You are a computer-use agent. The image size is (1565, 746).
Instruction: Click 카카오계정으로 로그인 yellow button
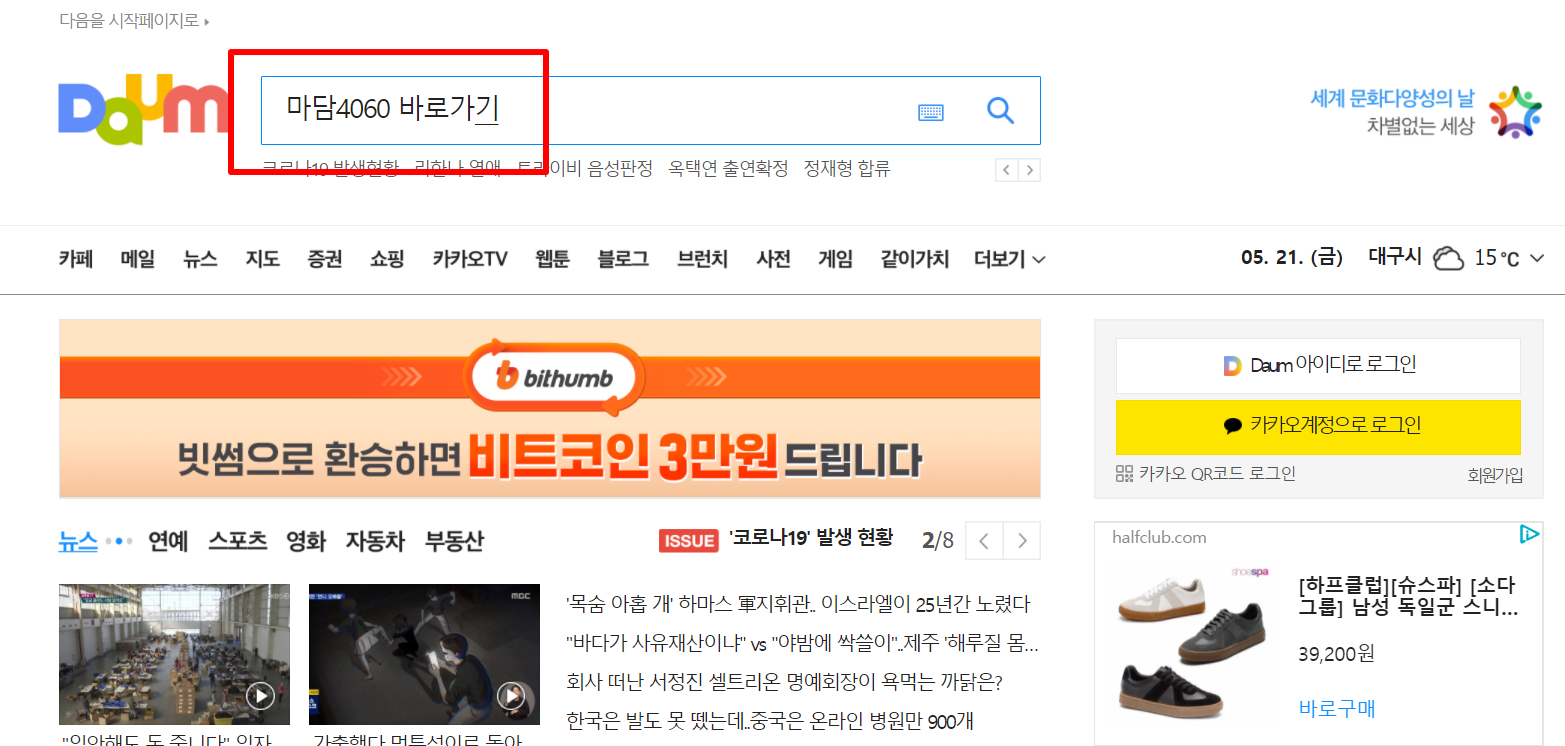tap(1318, 427)
